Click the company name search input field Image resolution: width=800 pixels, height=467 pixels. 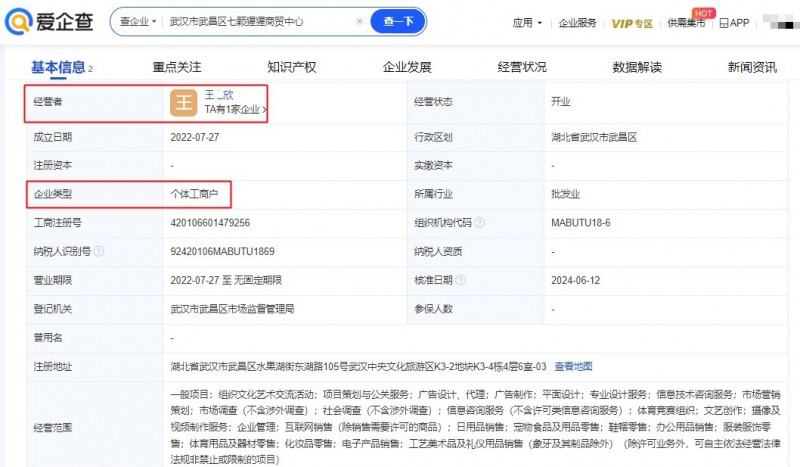coord(258,21)
